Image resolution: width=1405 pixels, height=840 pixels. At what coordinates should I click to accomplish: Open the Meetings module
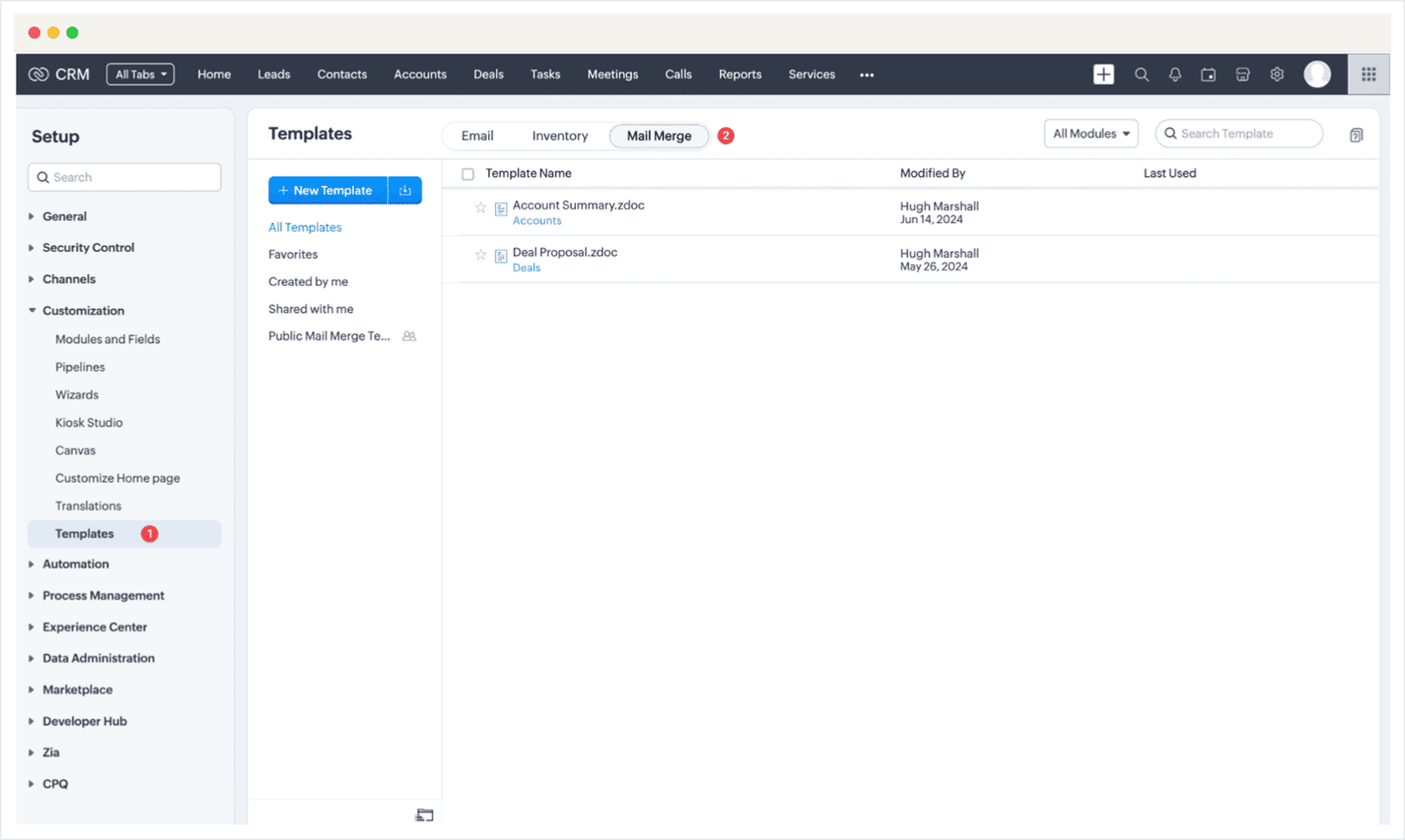coord(613,75)
